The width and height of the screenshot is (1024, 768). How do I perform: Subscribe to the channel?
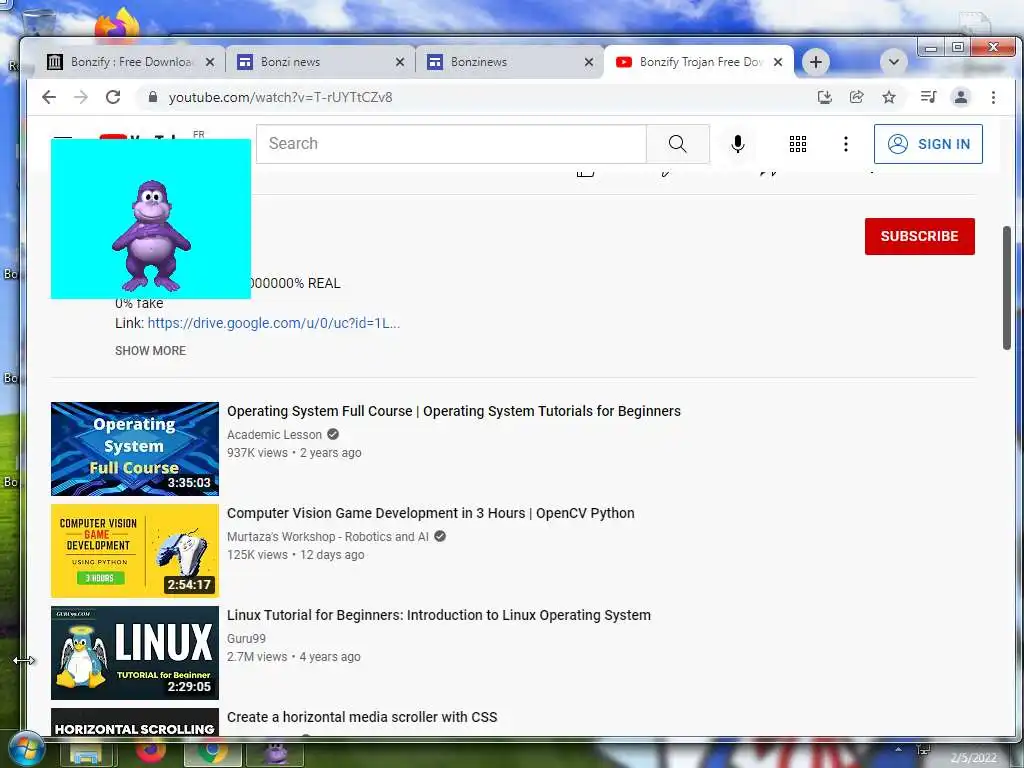coord(920,236)
